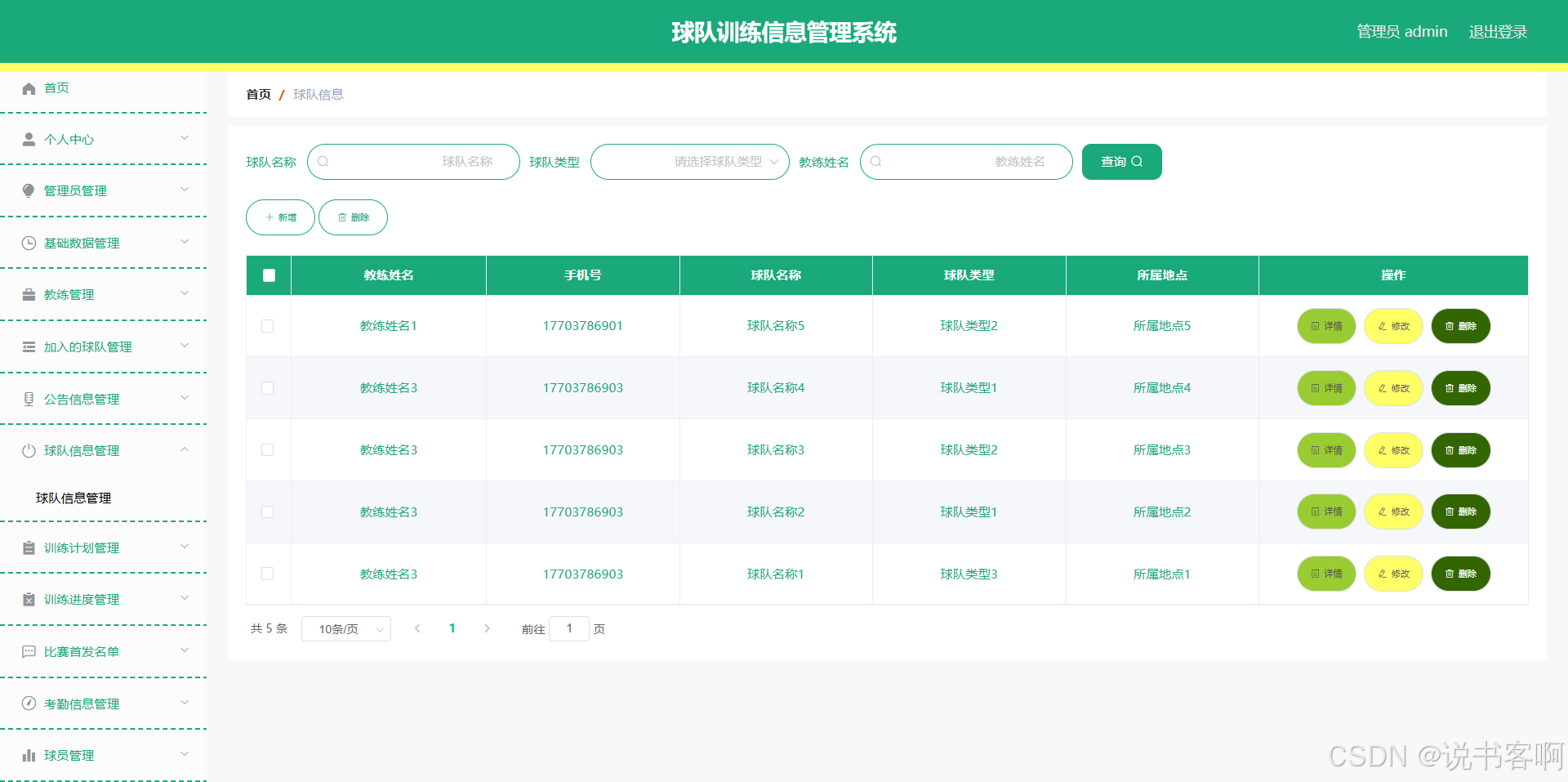Click the clipboard icon beside 训练计划管理
Screen dimensions: 1568x782
(x=29, y=548)
